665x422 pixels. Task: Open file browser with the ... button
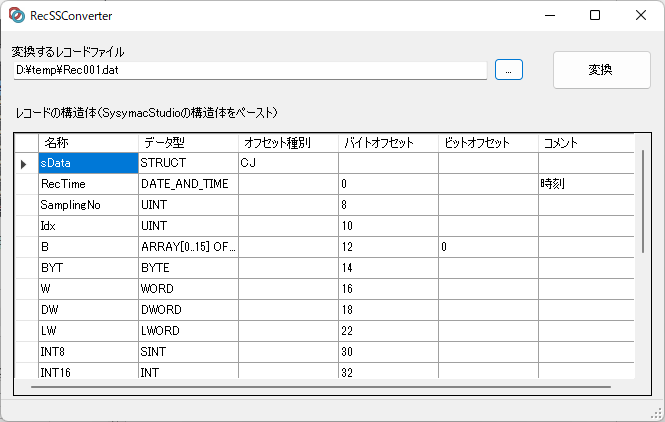pyautogui.click(x=508, y=70)
